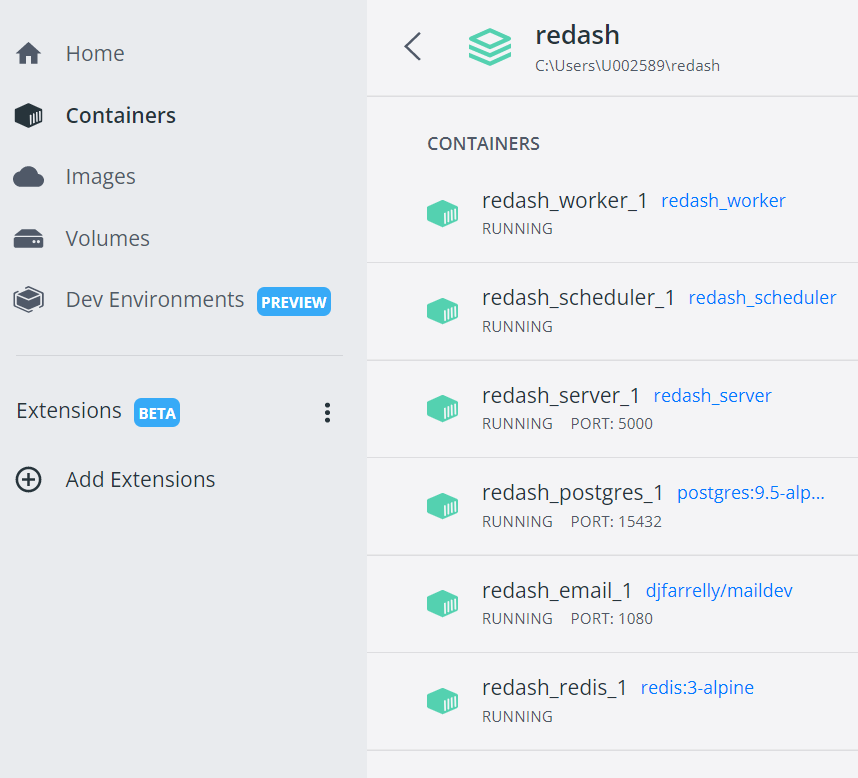Click the Home house icon in sidebar
Viewport: 858px width, 778px height.
[x=28, y=54]
